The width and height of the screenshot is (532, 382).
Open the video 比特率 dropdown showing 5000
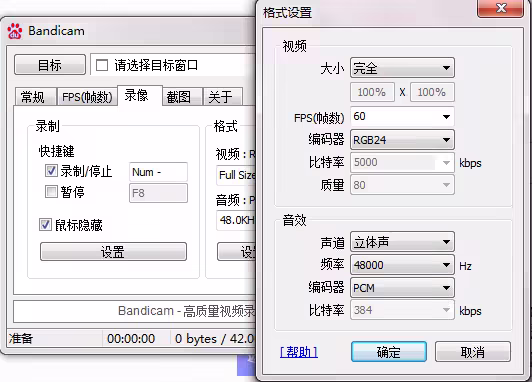[x=402, y=163]
